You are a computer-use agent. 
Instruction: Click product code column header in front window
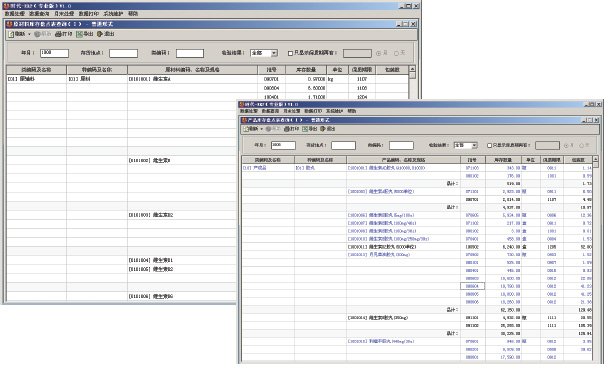[403, 159]
